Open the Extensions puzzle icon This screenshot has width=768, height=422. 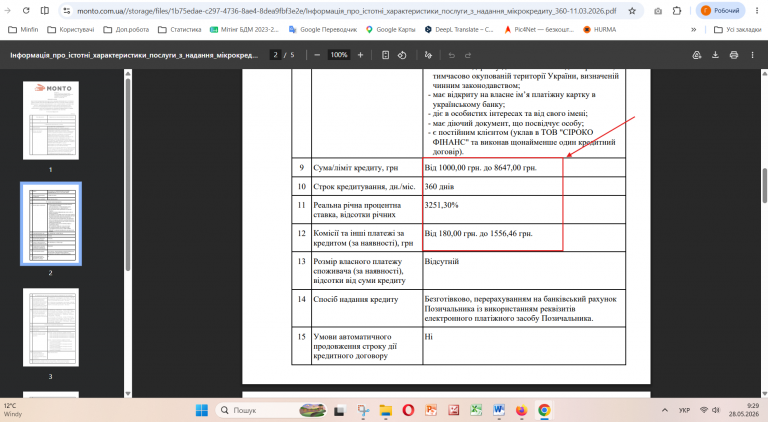tap(676, 11)
